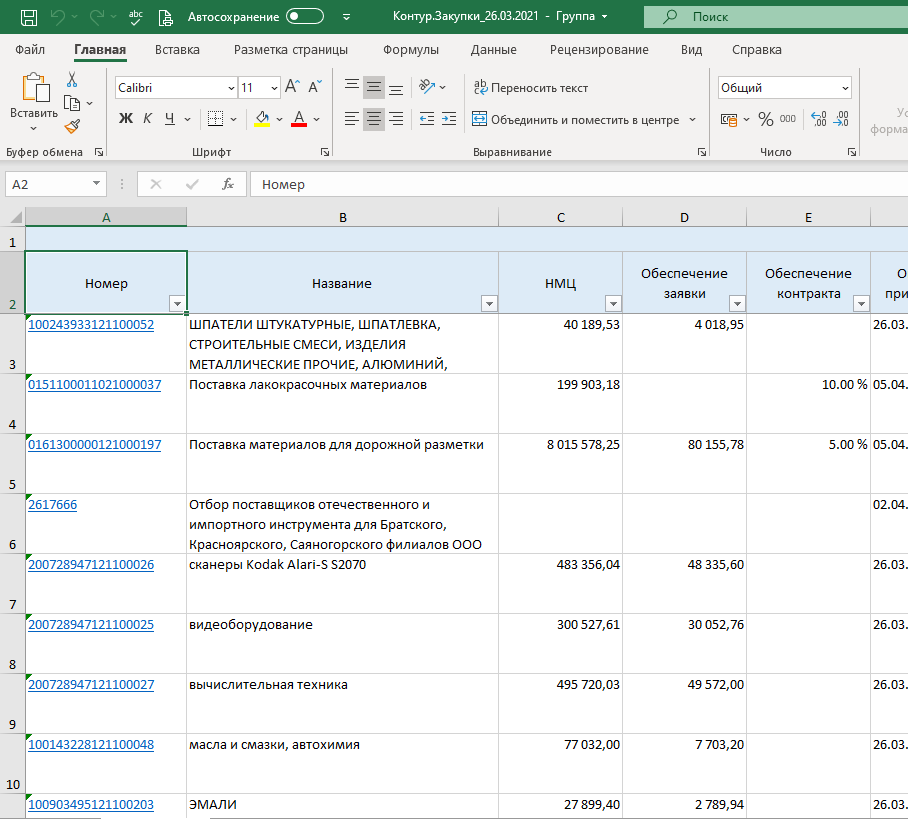Click the Redo arrow icon

(x=97, y=17)
